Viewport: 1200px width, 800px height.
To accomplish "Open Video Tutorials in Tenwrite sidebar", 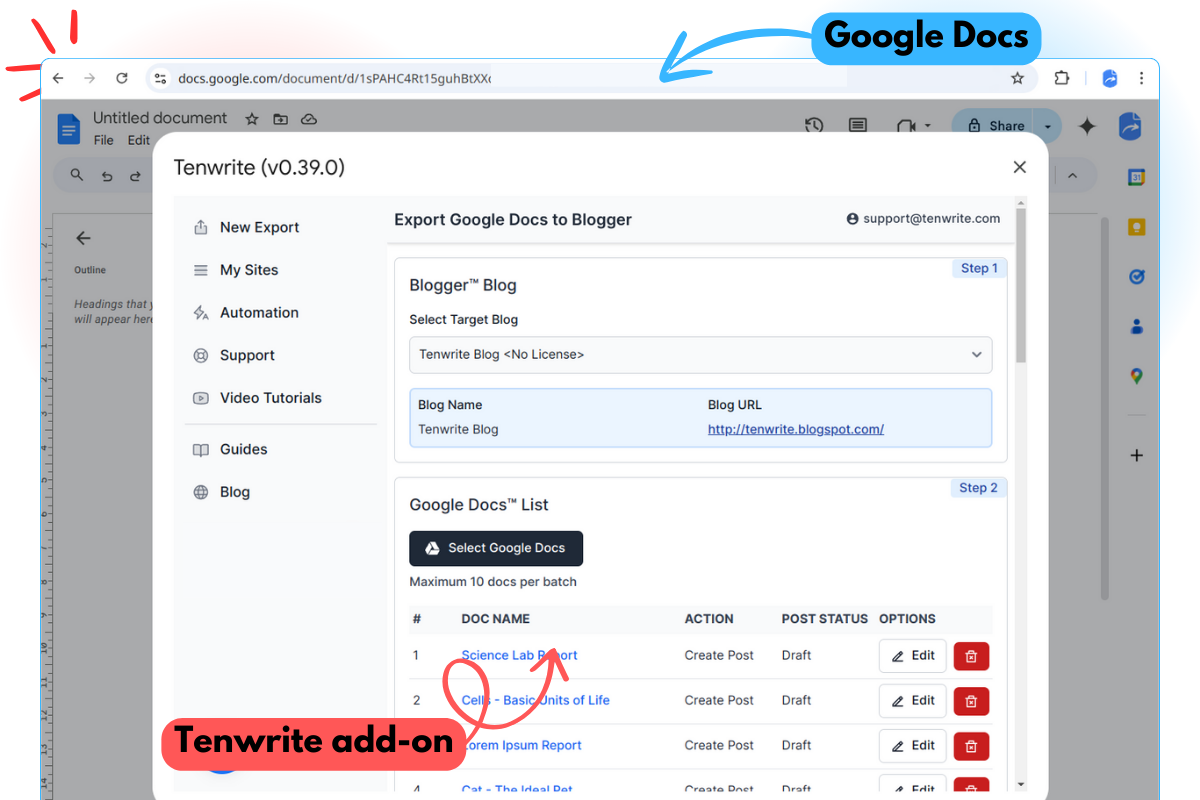I will click(258, 398).
